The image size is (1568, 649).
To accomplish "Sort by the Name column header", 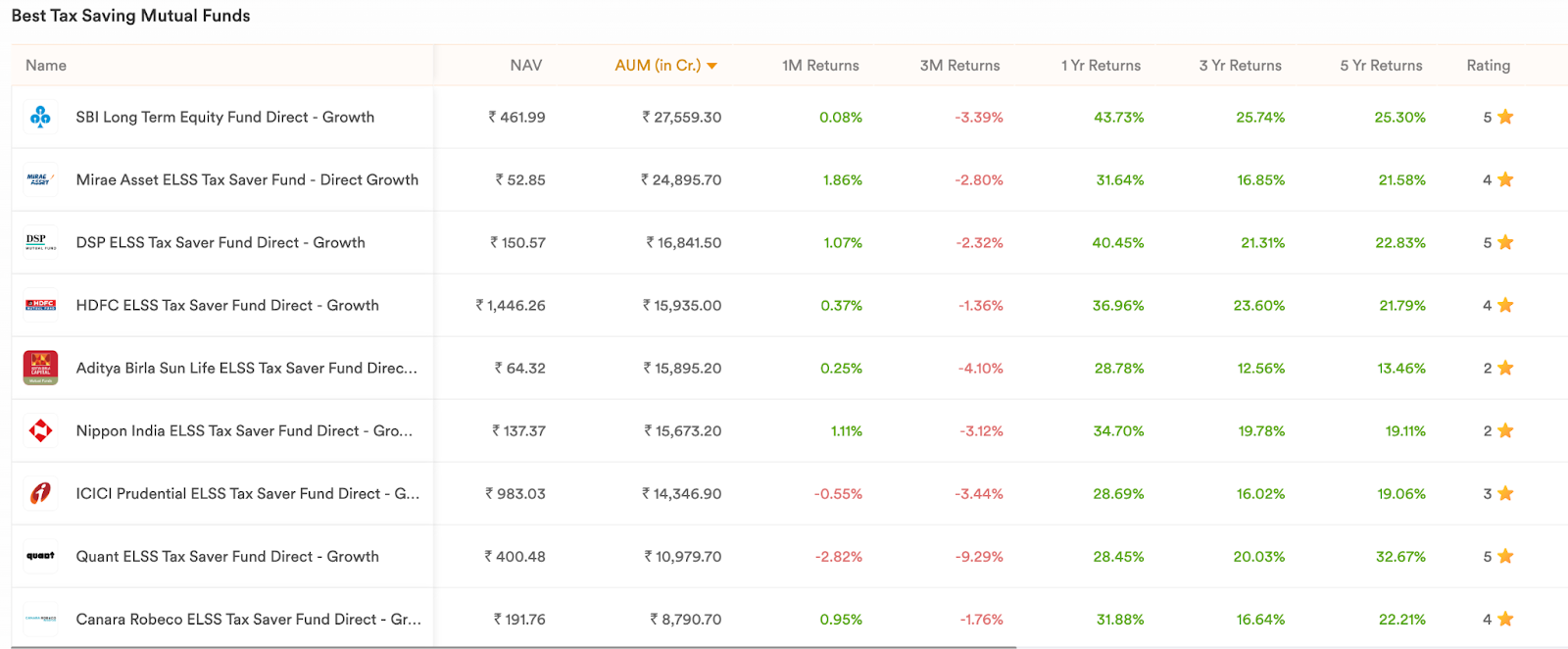I will pyautogui.click(x=46, y=66).
